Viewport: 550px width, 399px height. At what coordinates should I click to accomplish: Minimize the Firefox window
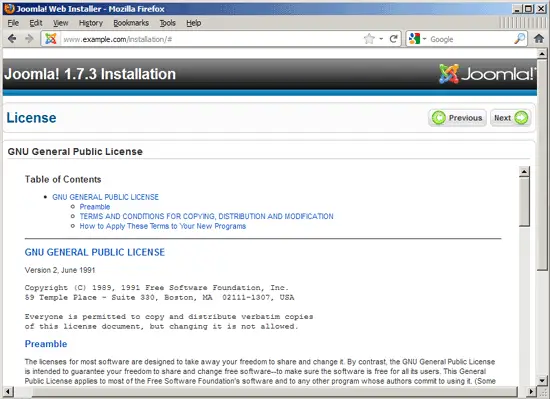516,9
